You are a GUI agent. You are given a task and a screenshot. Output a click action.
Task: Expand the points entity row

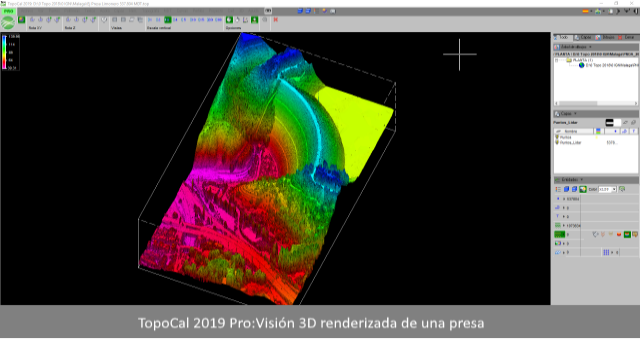(564, 199)
